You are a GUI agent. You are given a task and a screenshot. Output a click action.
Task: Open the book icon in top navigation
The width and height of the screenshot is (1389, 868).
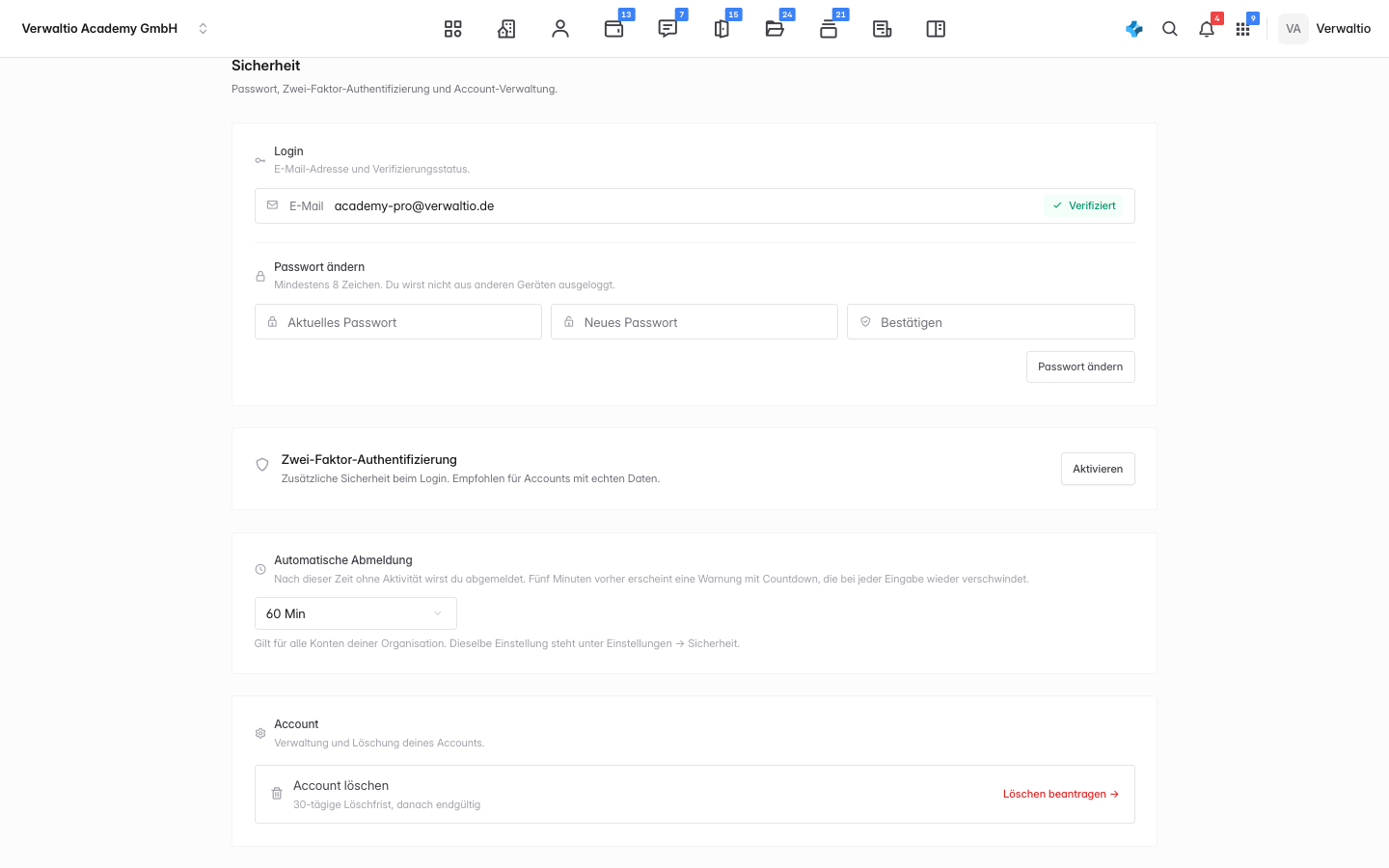coord(936,29)
